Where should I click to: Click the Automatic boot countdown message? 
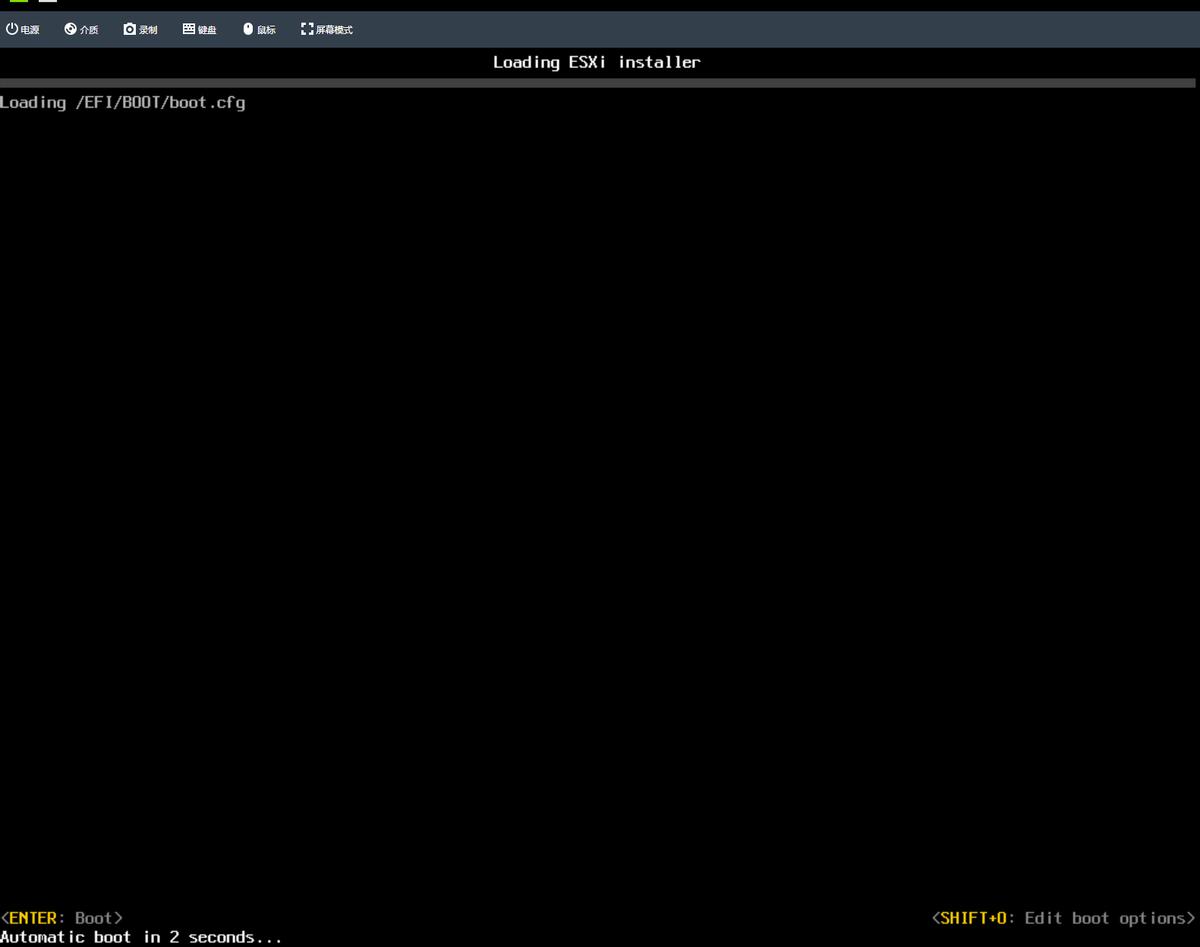(140, 936)
